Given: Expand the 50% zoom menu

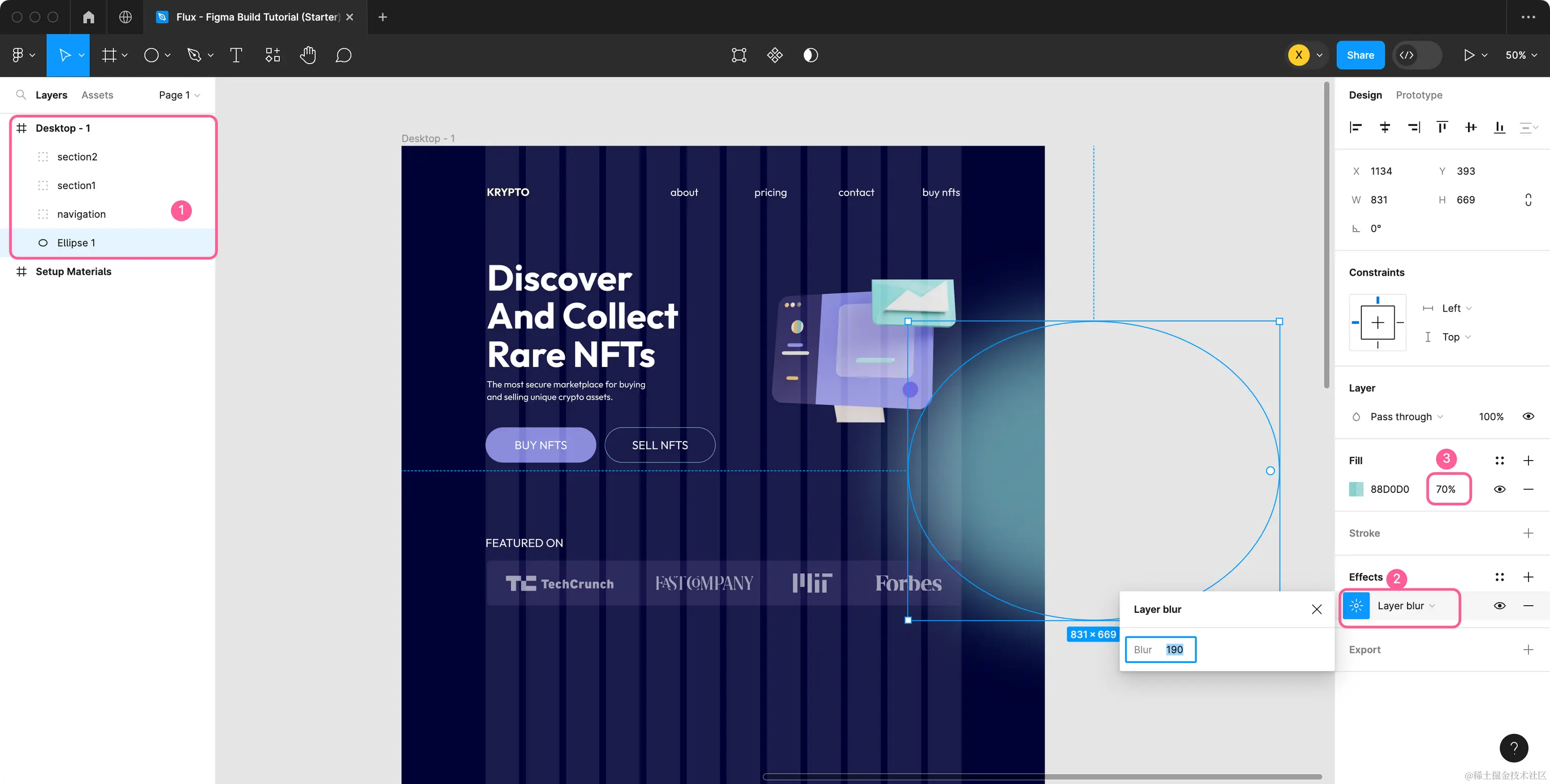Looking at the screenshot, I should coord(1520,55).
